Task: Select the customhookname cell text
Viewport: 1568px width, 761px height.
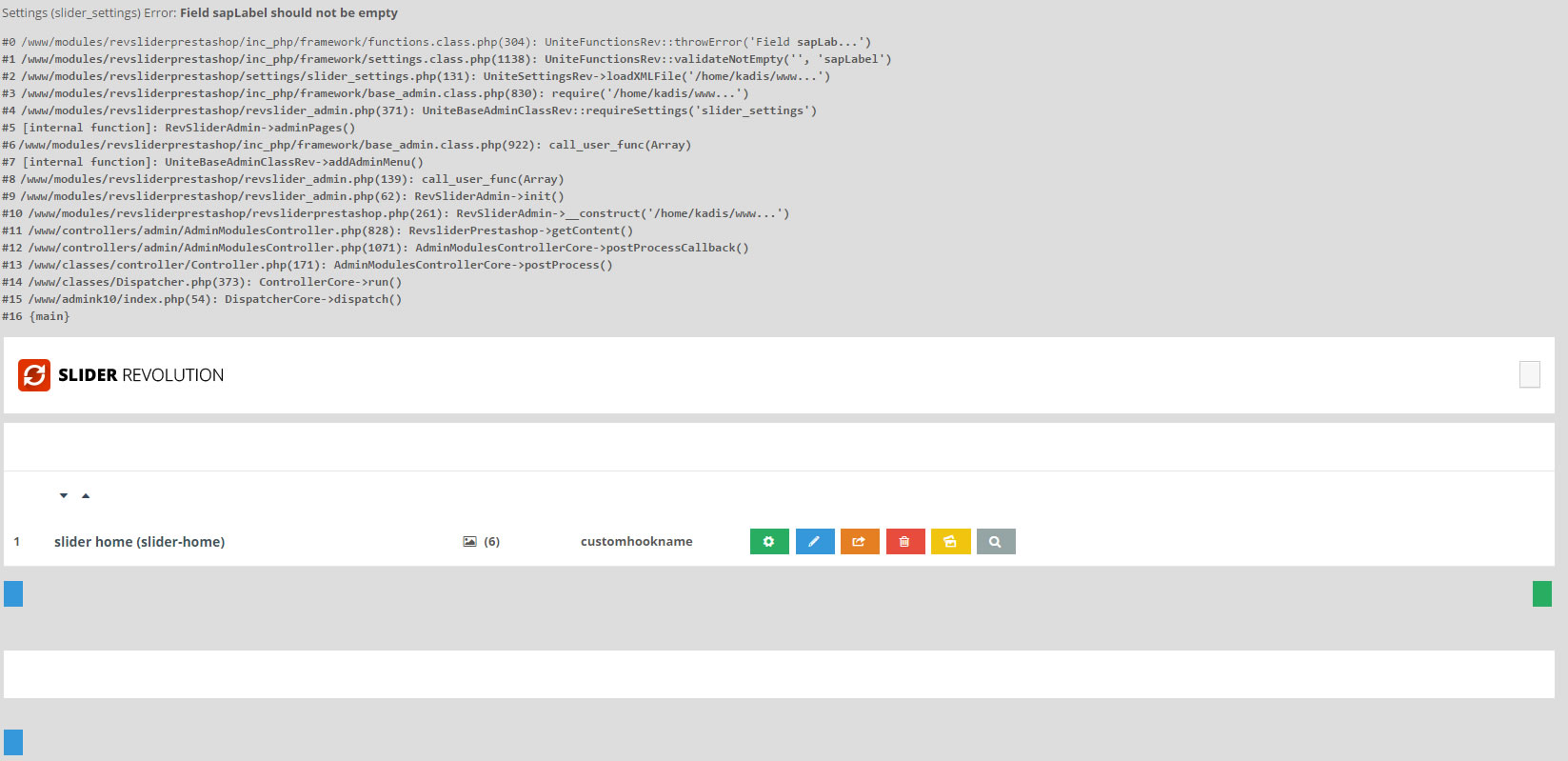Action: [637, 541]
